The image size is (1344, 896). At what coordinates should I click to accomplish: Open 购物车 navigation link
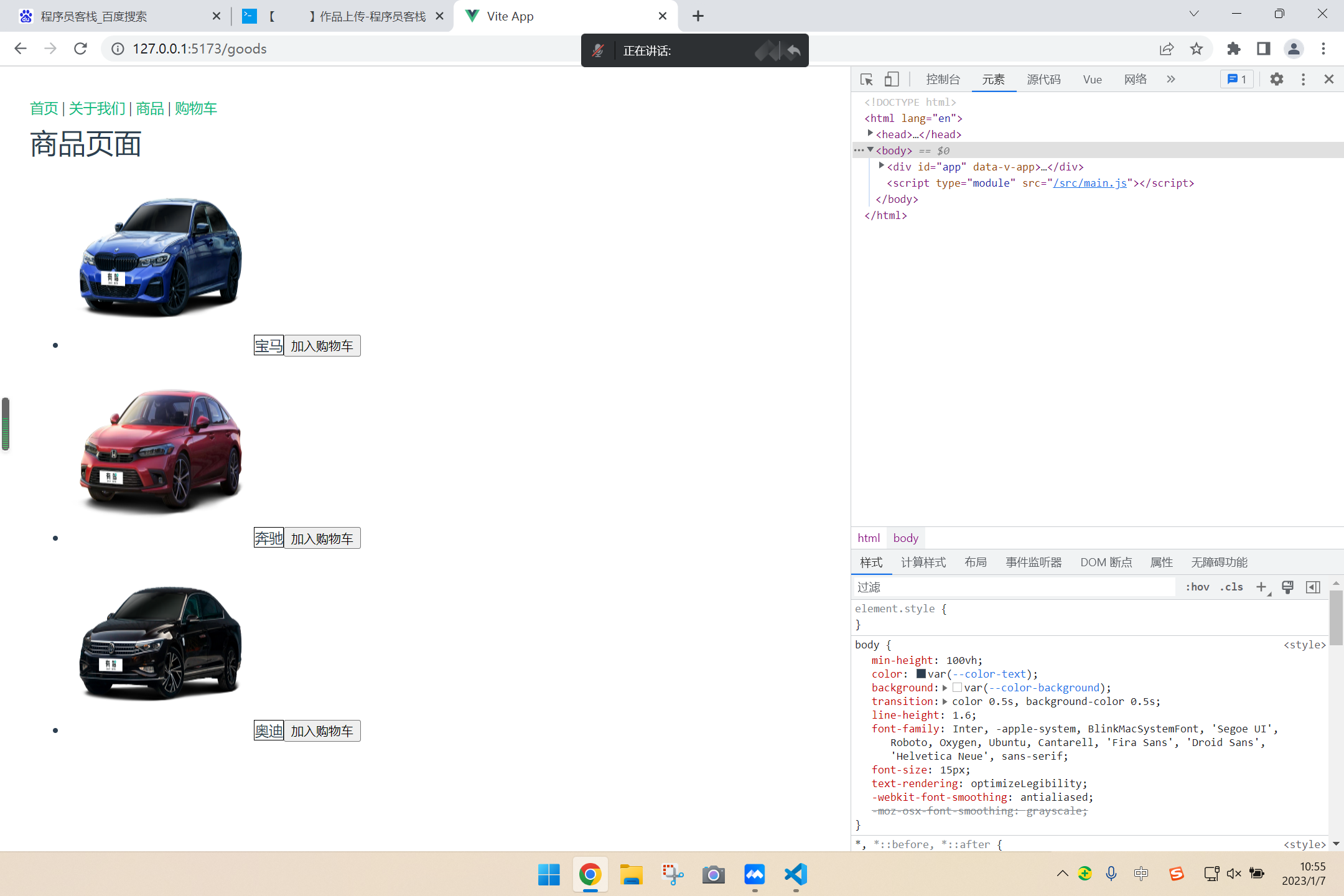(x=195, y=108)
